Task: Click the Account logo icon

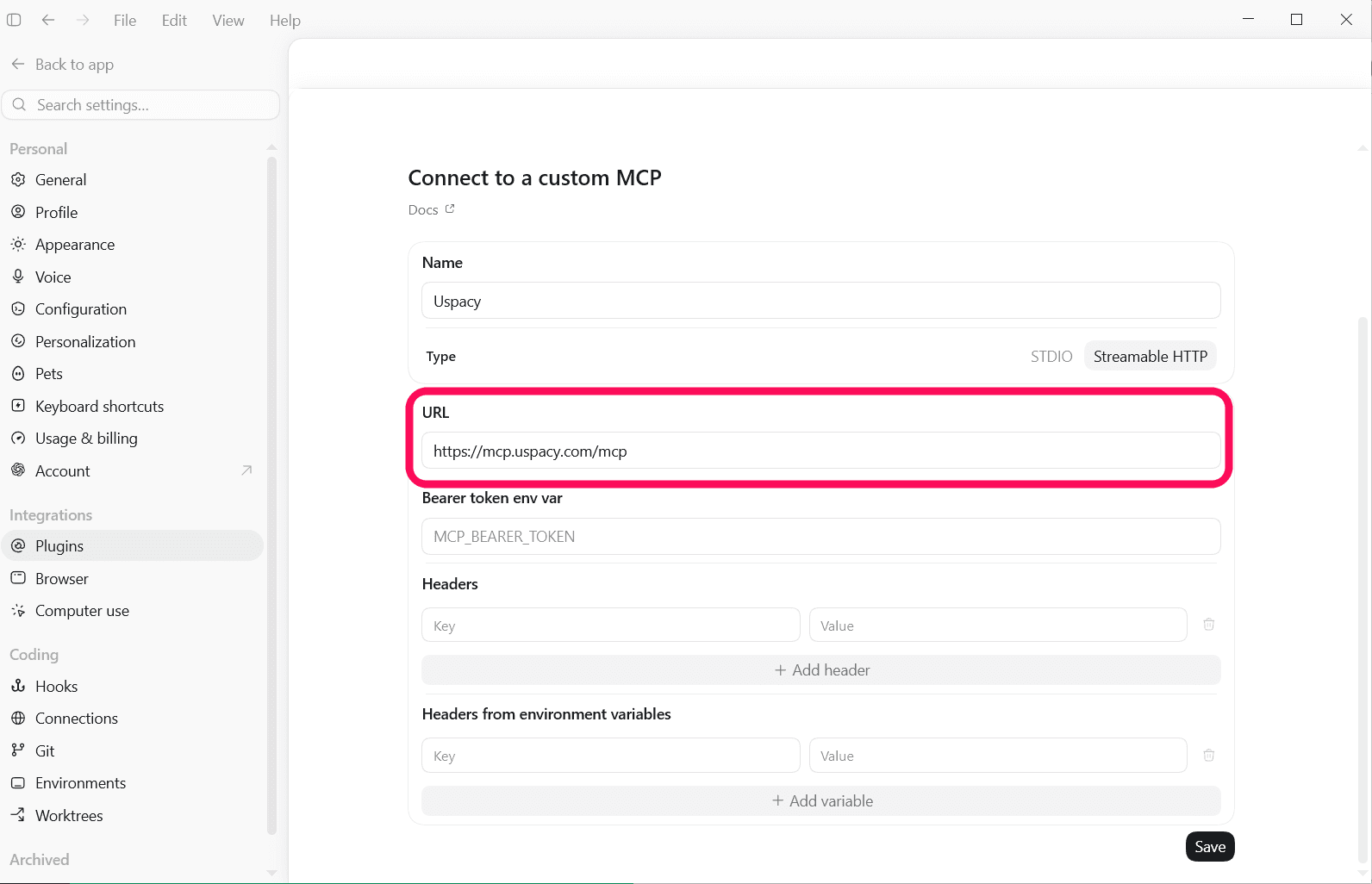Action: coord(18,470)
